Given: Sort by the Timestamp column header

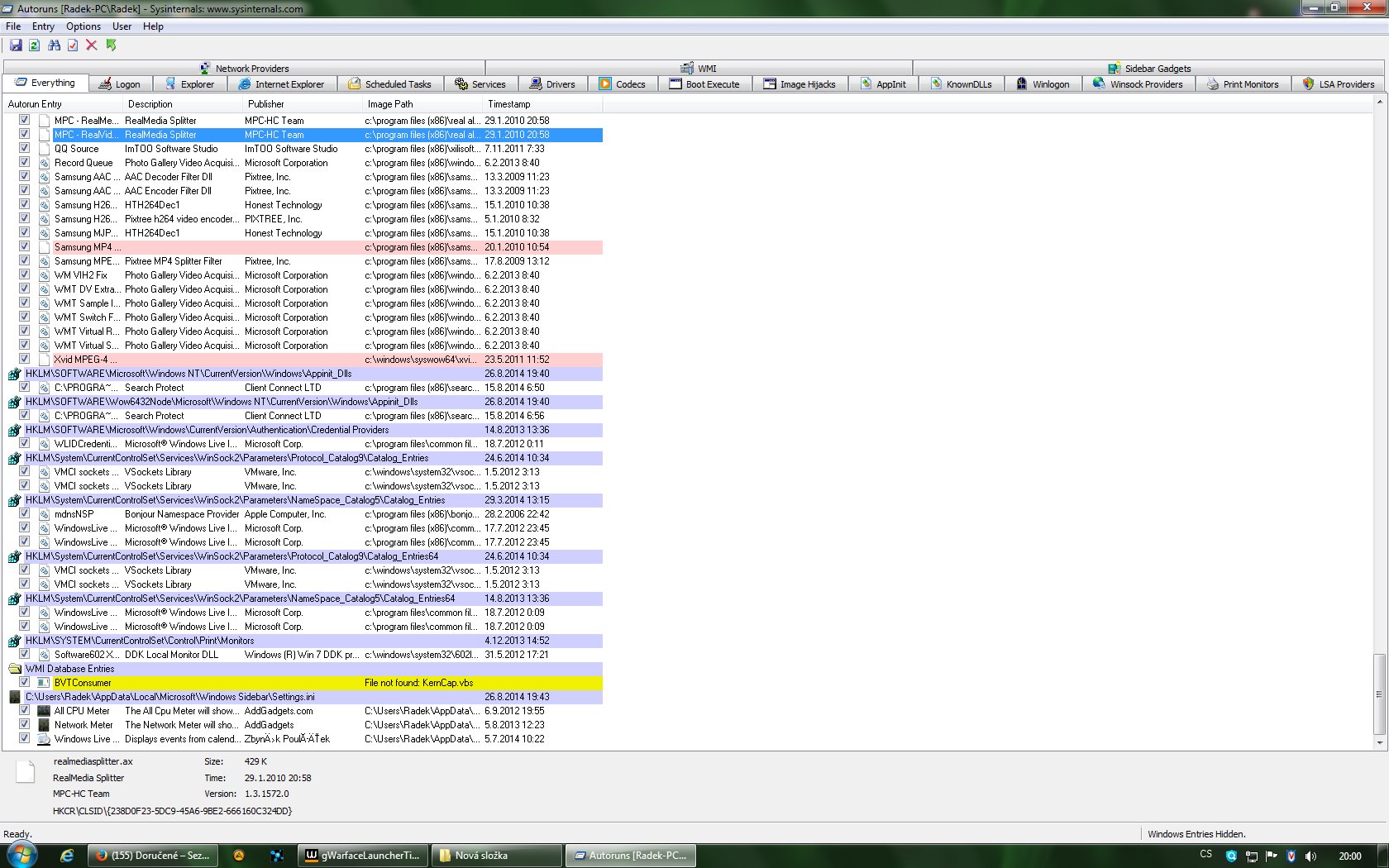Looking at the screenshot, I should [x=543, y=104].
